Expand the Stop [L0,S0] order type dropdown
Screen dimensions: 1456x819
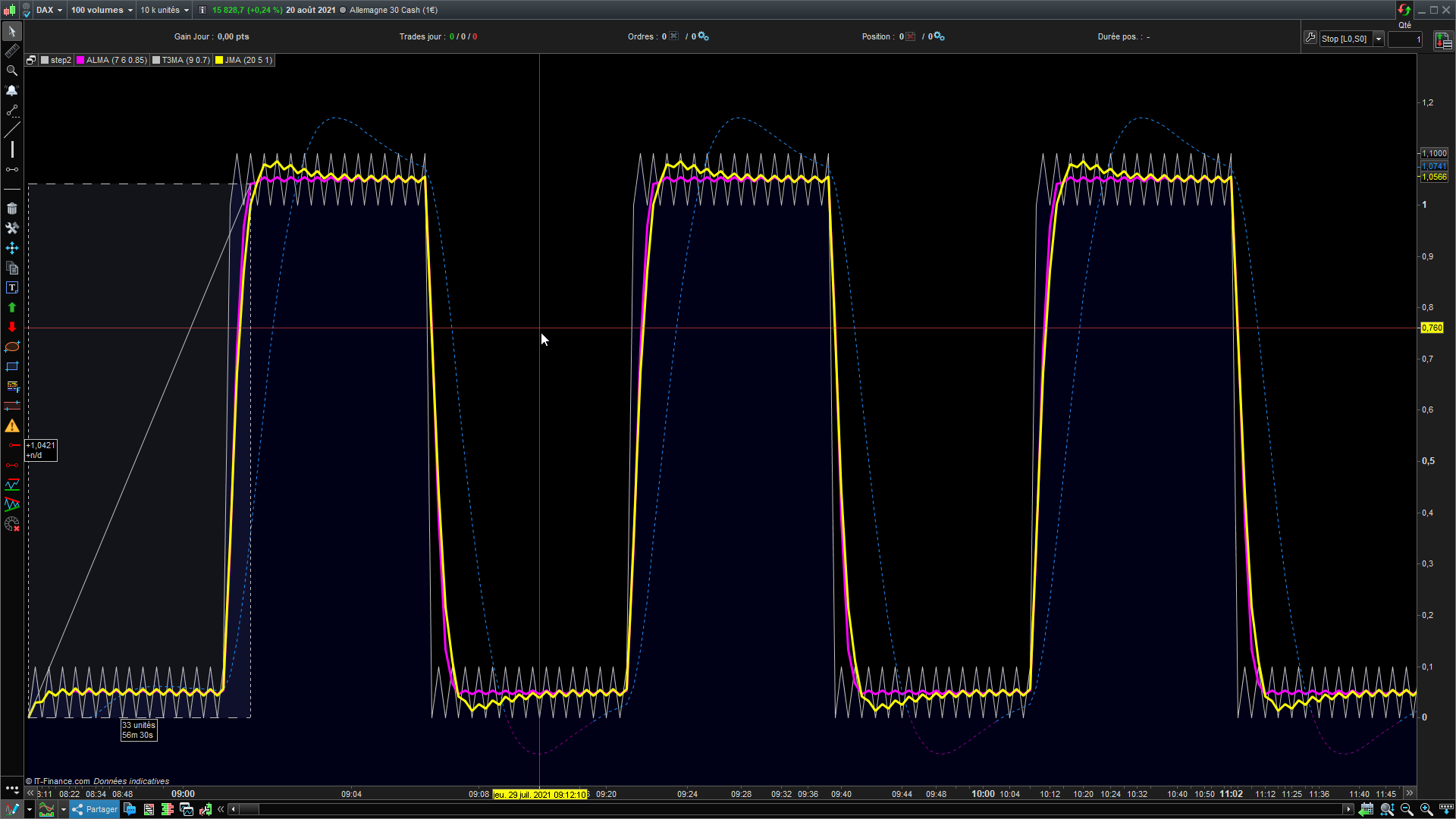tap(1379, 39)
